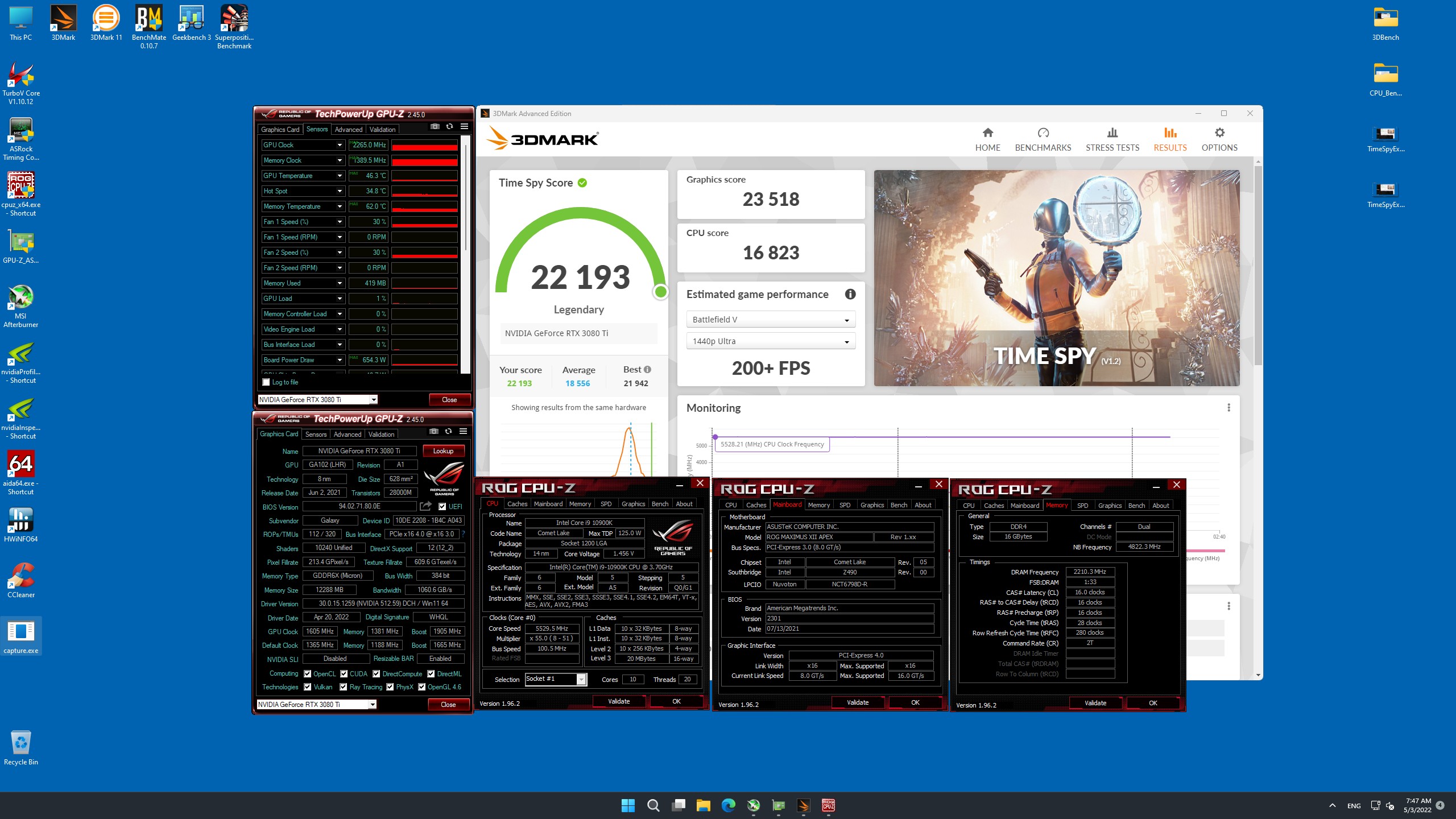The height and width of the screenshot is (819, 1456).
Task: Open 3DMark BENCHMARKS section
Action: coord(1043,139)
